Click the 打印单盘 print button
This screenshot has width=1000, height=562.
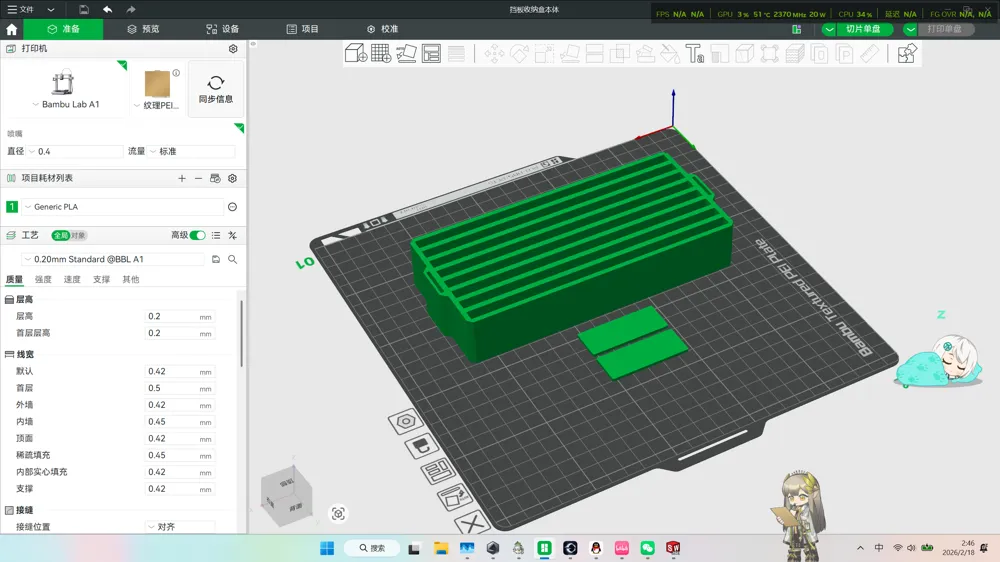(945, 29)
